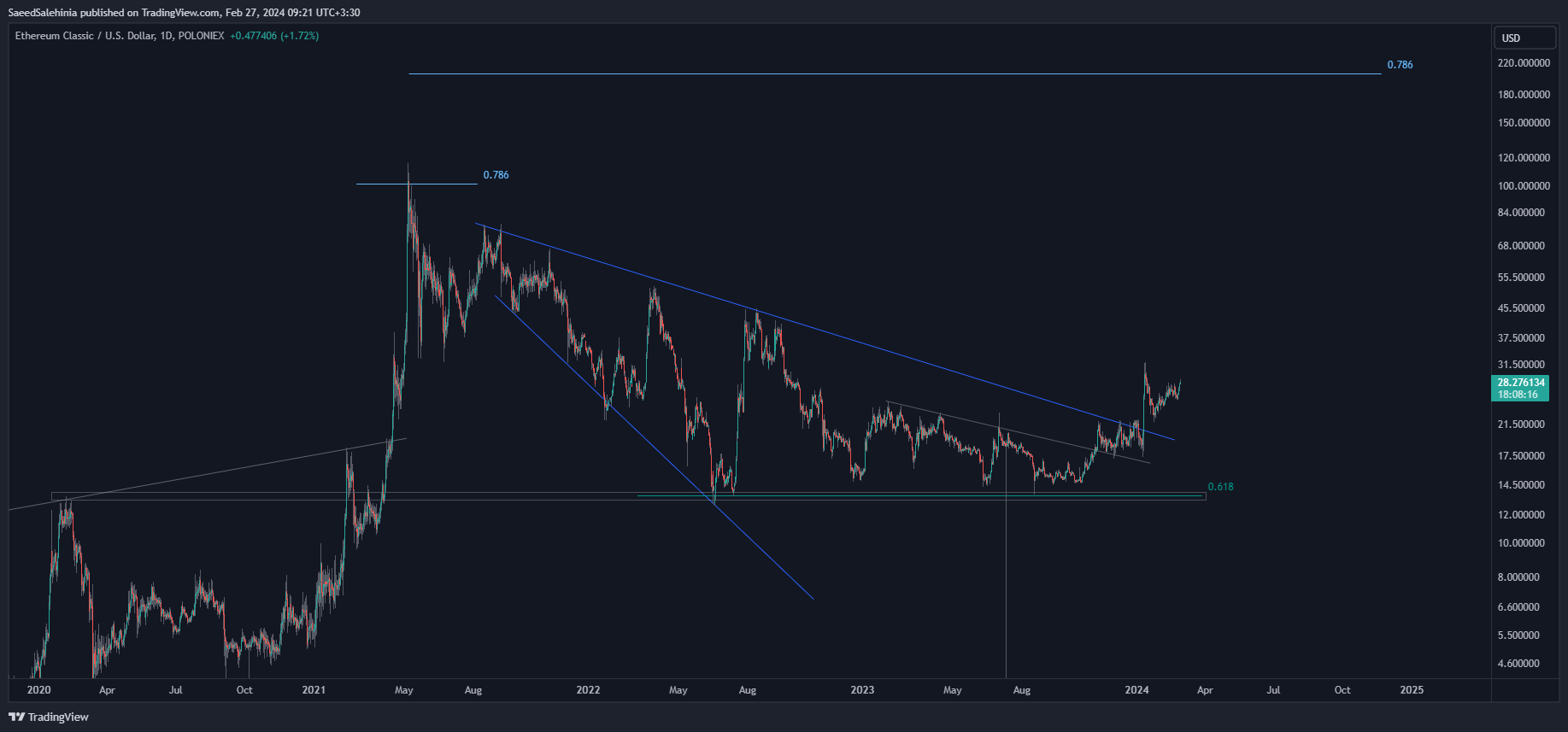This screenshot has width=1568, height=732.
Task: Click price axis label 5.500000
Action: click(x=1518, y=635)
